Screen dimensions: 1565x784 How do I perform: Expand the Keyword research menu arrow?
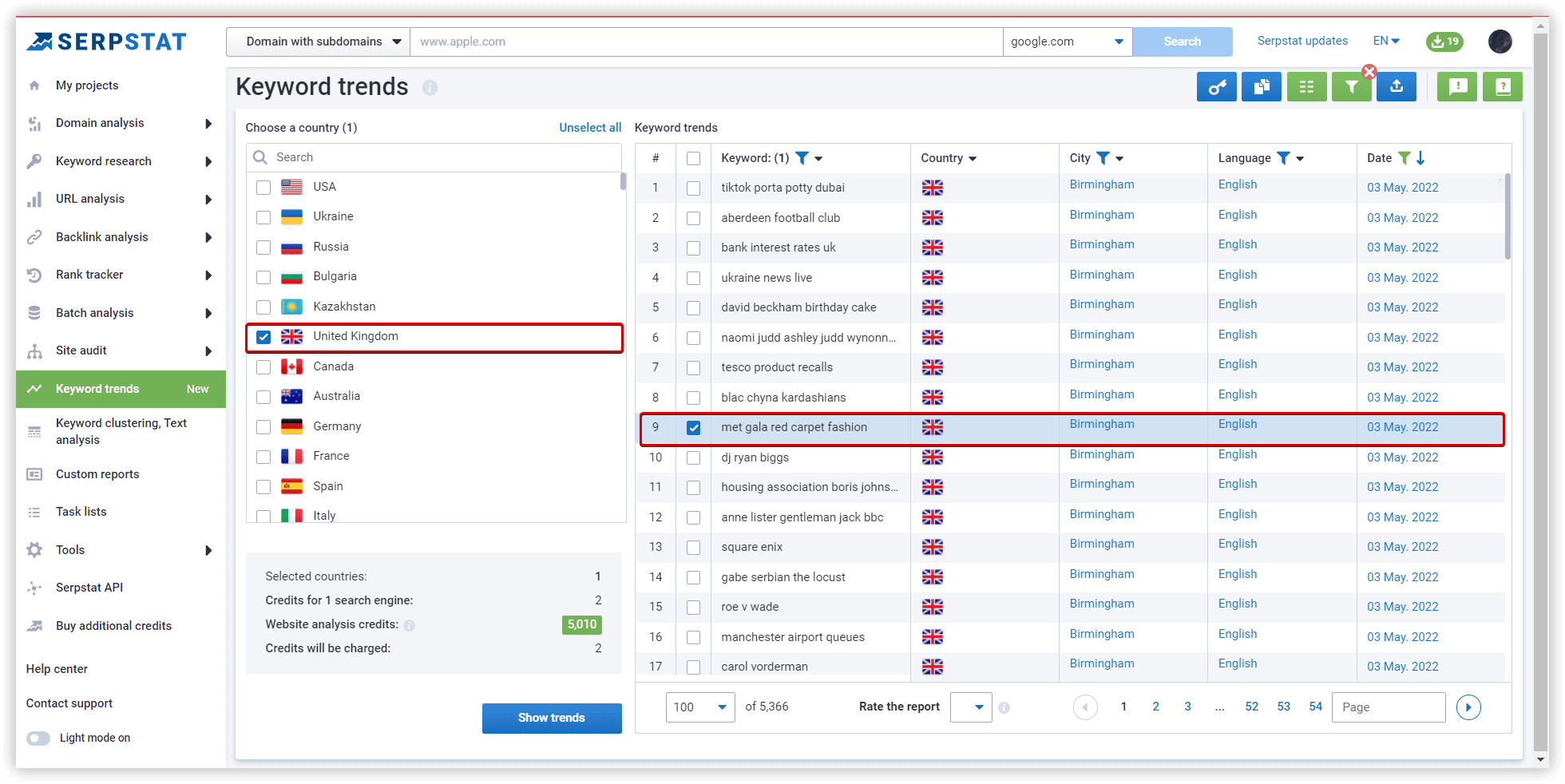208,162
